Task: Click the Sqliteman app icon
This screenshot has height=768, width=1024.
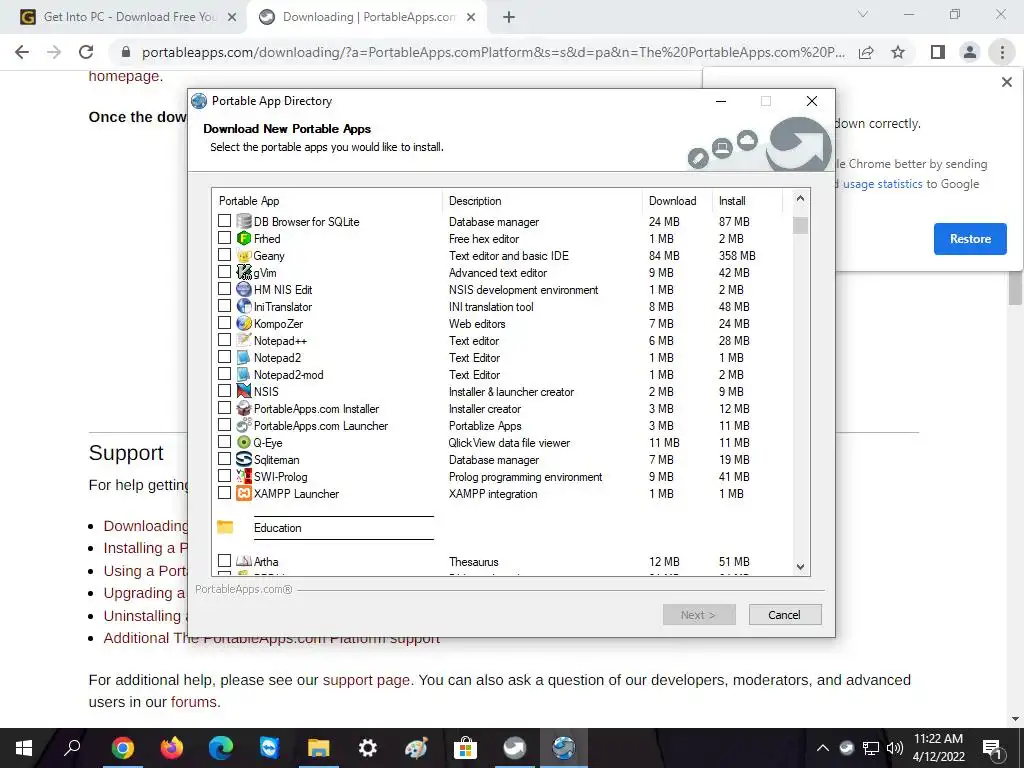Action: pos(244,459)
